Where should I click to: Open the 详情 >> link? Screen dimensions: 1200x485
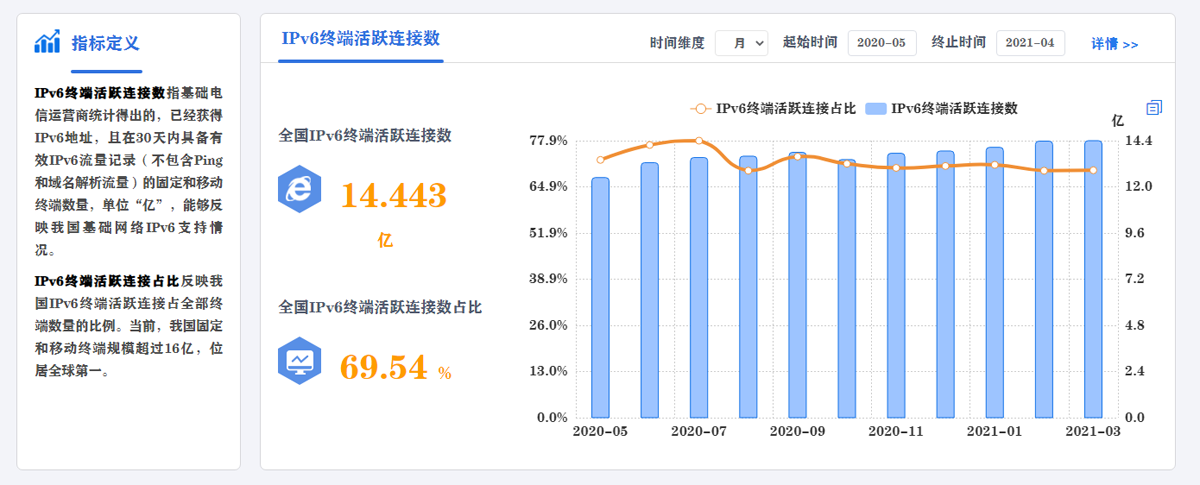[1114, 44]
